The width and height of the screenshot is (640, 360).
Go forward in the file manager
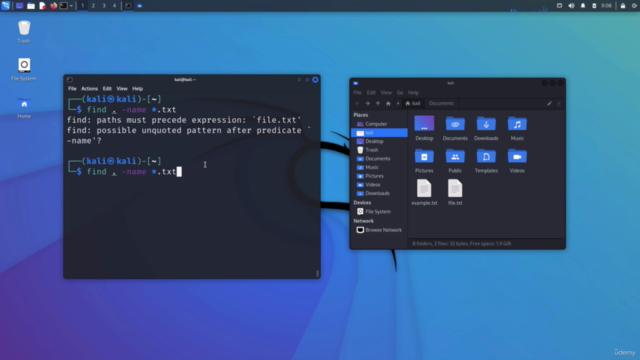tap(367, 104)
